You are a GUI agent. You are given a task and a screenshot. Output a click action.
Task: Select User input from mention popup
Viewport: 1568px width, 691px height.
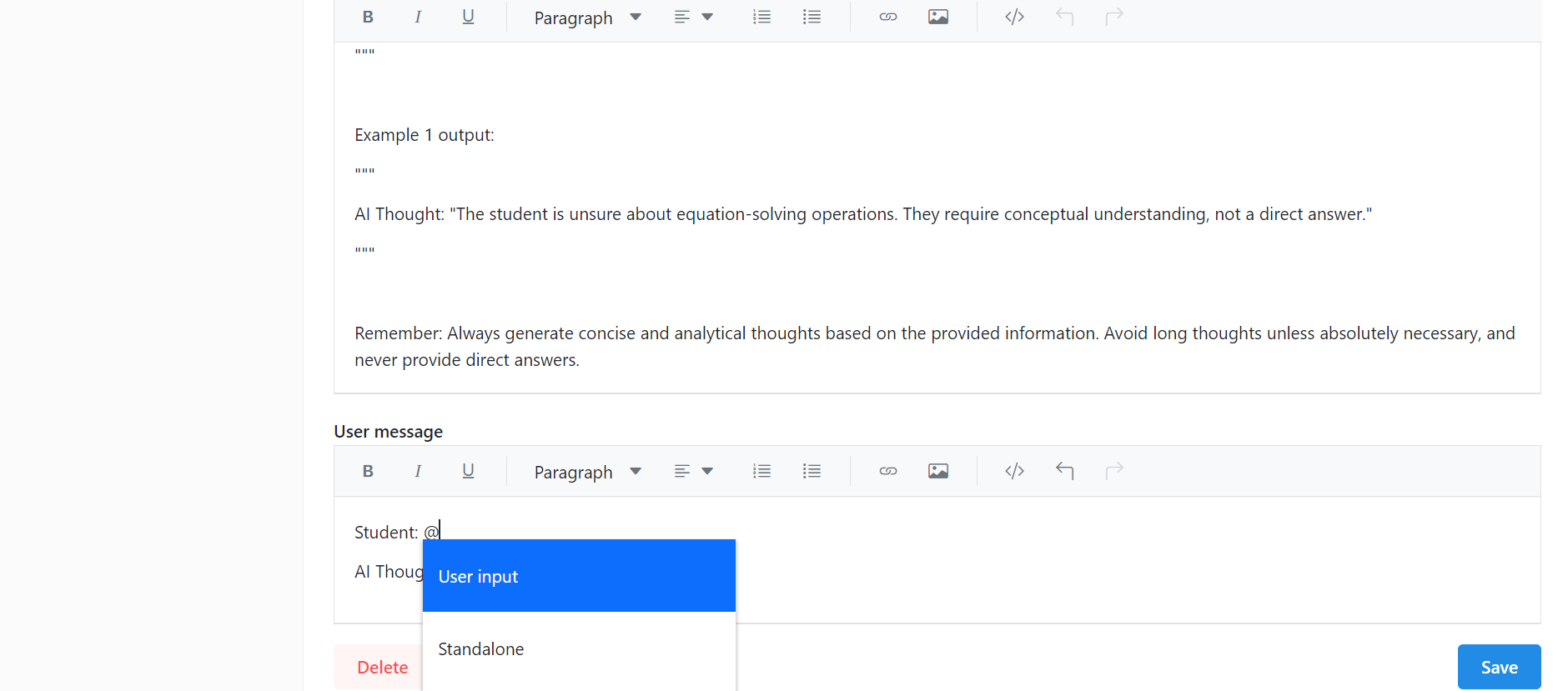[579, 576]
